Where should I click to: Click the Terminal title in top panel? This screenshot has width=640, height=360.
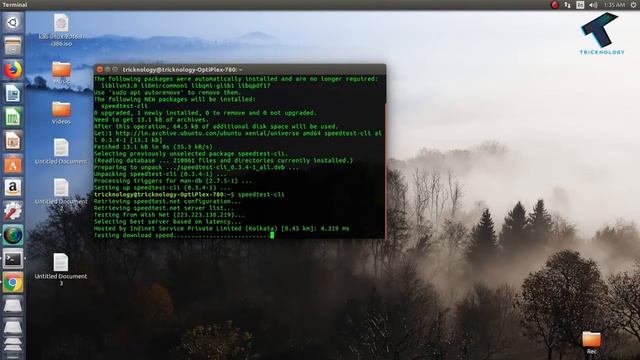(15, 5)
